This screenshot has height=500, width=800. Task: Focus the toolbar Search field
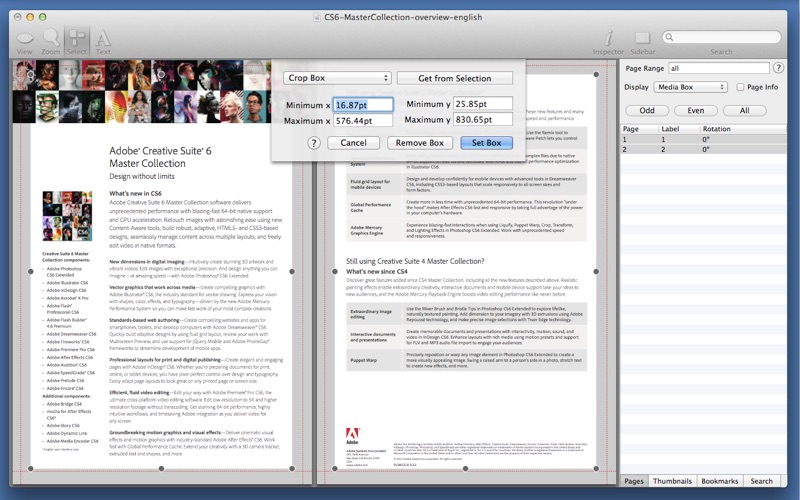click(721, 37)
